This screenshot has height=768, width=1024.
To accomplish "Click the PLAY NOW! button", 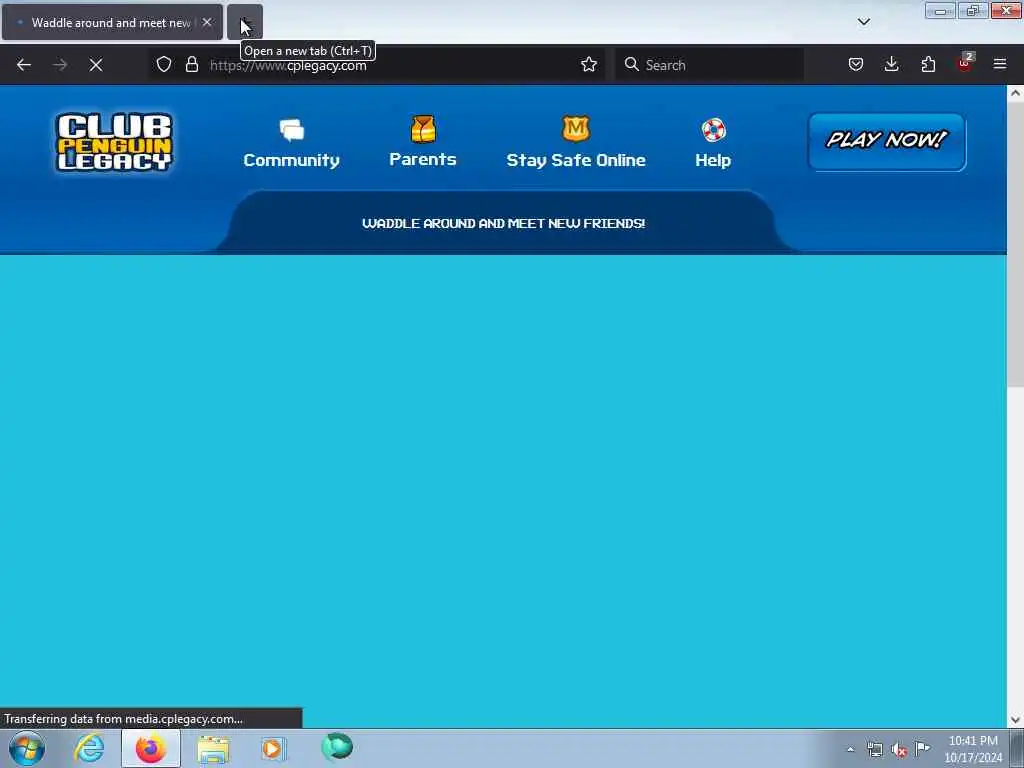I will pyautogui.click(x=887, y=142).
